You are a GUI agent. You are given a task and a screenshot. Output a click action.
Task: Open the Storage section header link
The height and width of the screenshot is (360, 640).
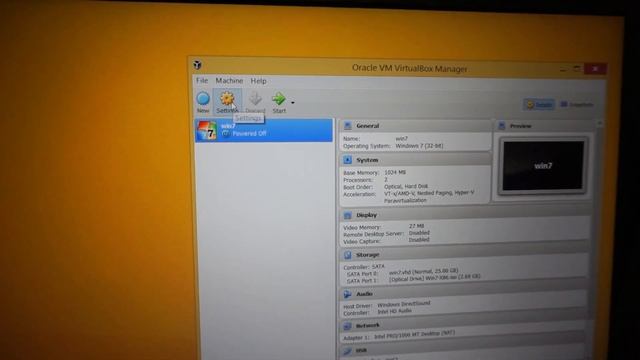pos(367,255)
